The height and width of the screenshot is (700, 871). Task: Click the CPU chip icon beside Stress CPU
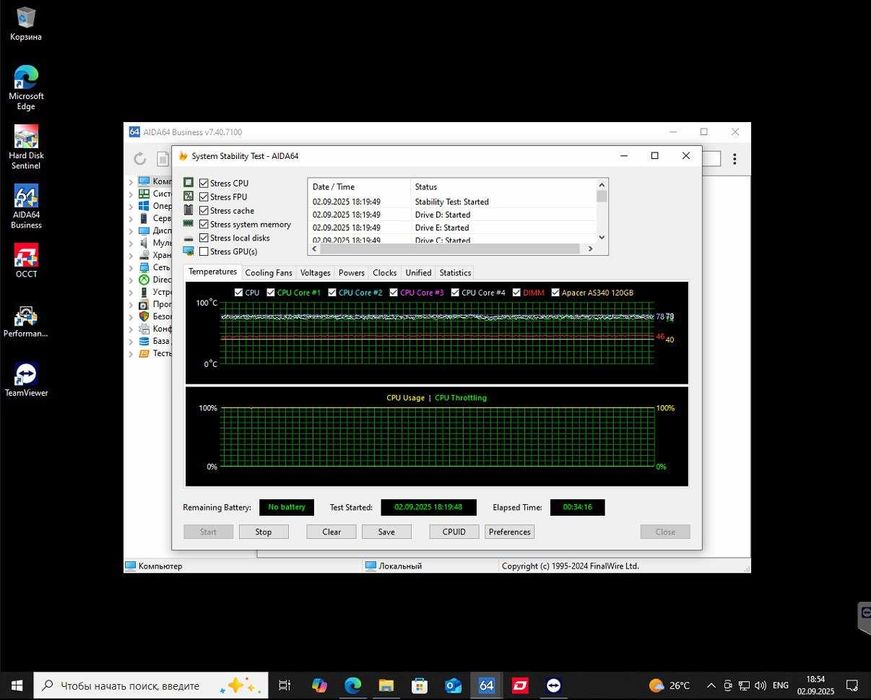[189, 182]
